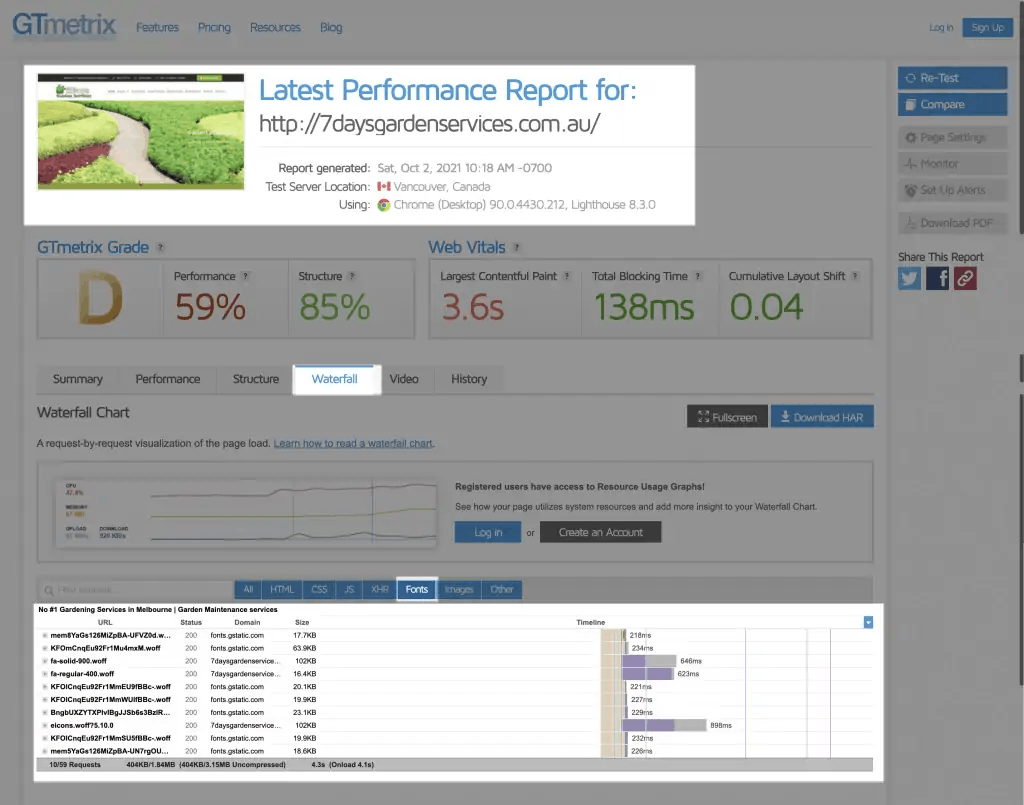Copy report link via chain icon

click(x=965, y=278)
